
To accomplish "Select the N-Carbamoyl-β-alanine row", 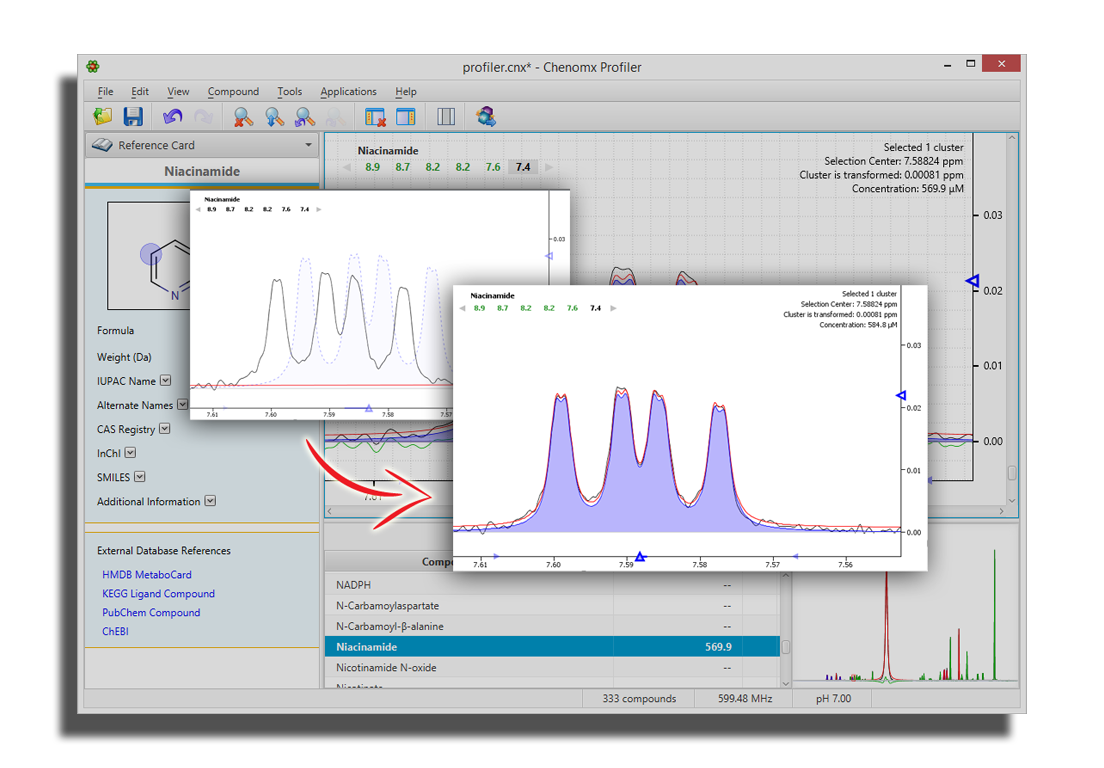I will [x=552, y=626].
